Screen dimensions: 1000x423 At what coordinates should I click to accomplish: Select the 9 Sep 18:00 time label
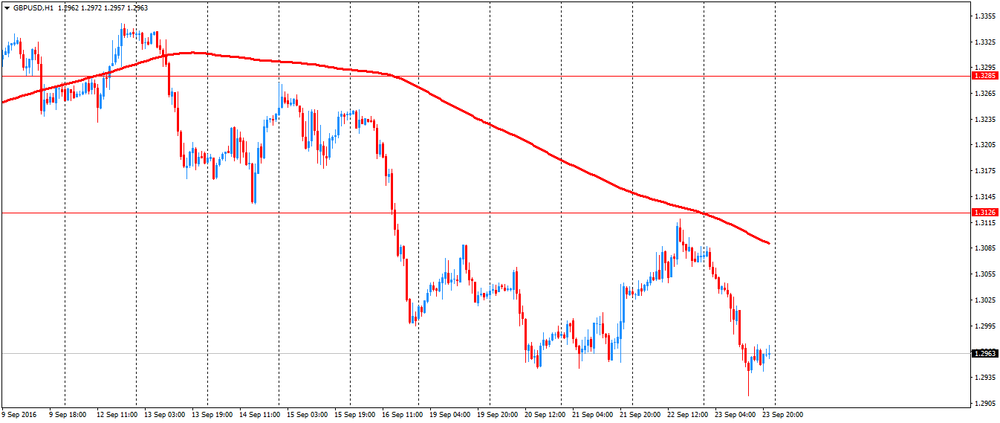(x=69, y=414)
